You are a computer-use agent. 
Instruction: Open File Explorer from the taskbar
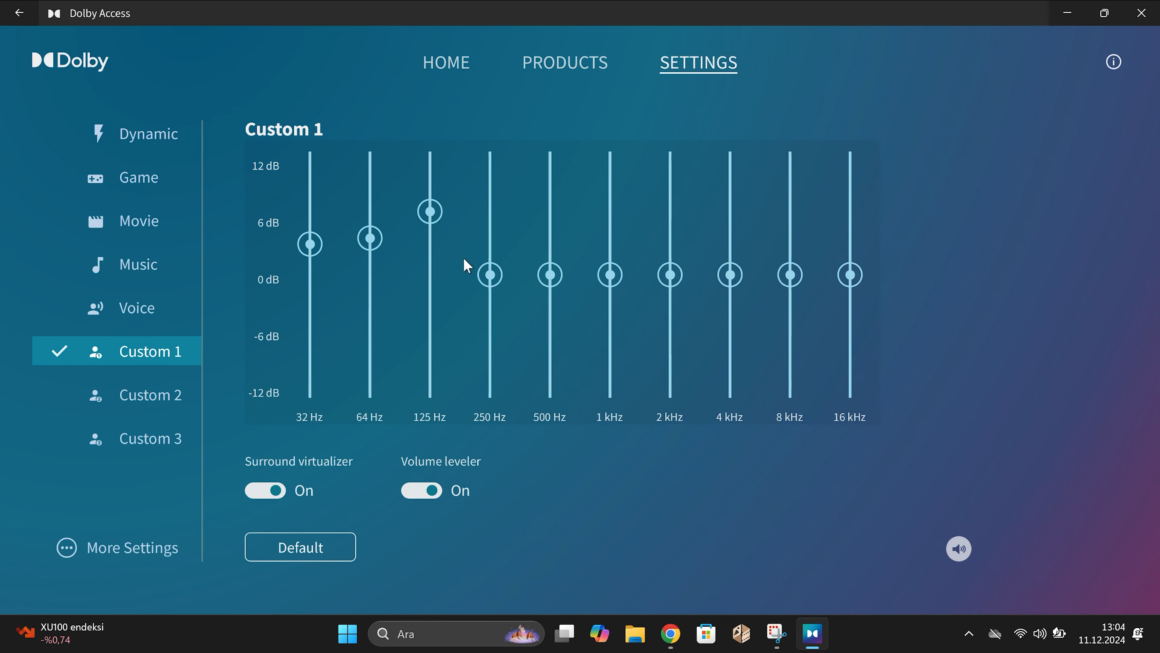(635, 634)
